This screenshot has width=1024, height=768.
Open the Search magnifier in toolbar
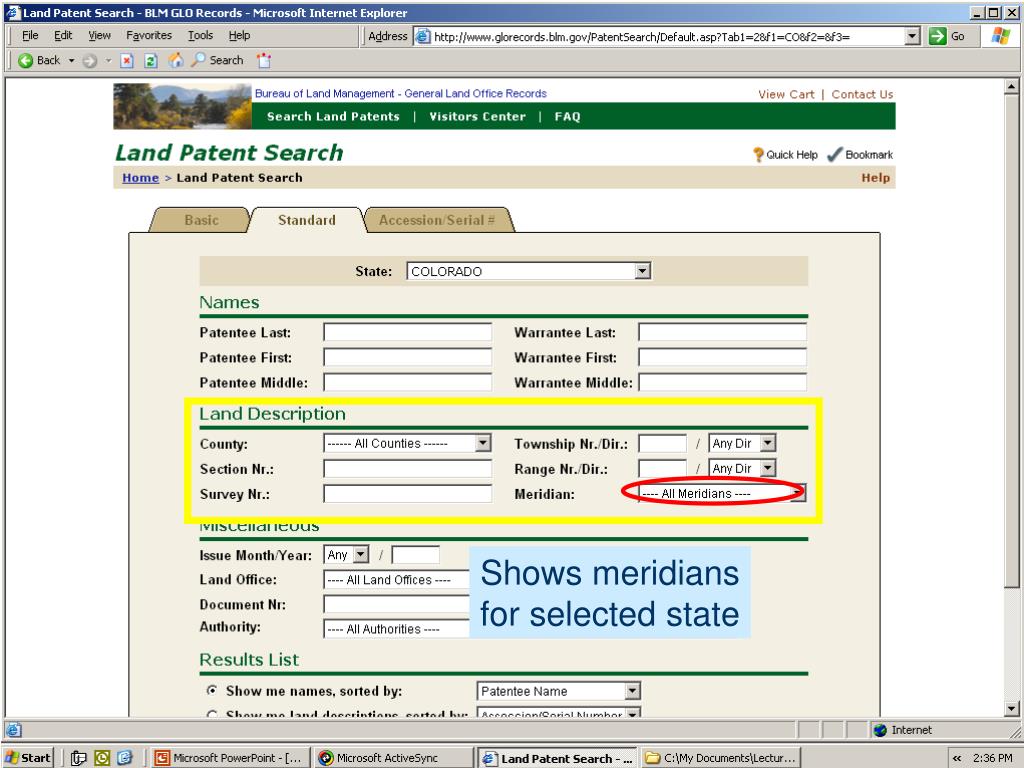pos(198,60)
